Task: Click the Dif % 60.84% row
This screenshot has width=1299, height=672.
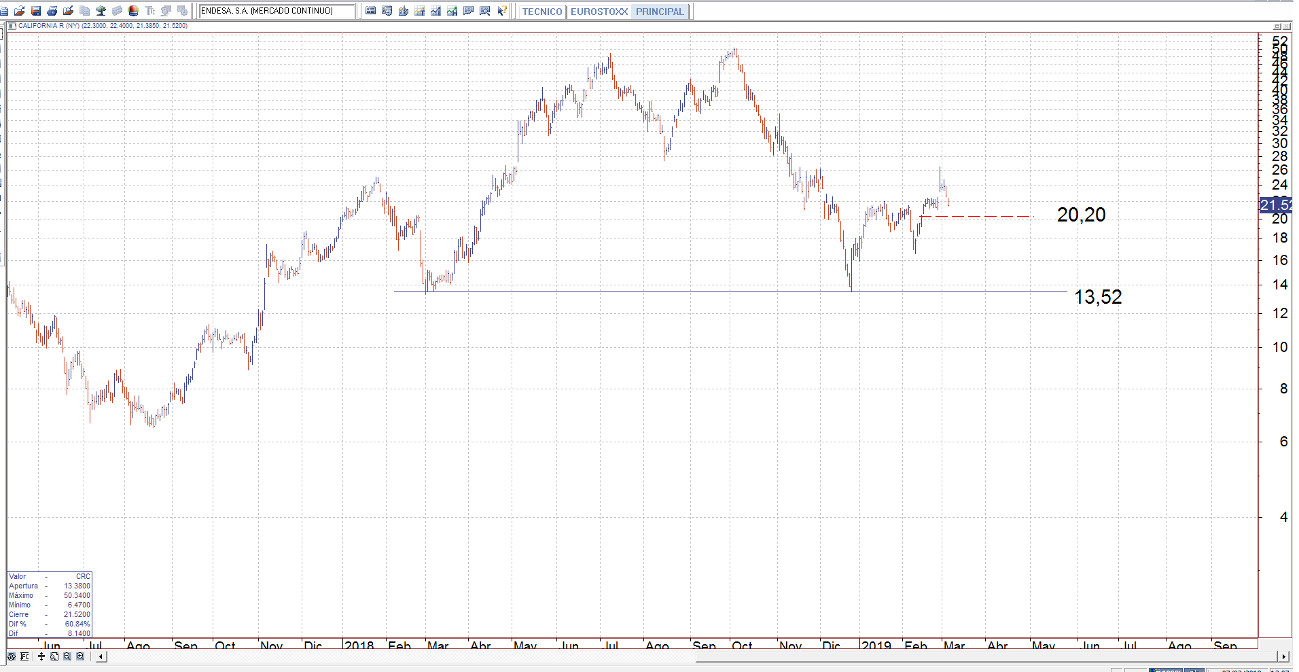Action: coord(50,624)
